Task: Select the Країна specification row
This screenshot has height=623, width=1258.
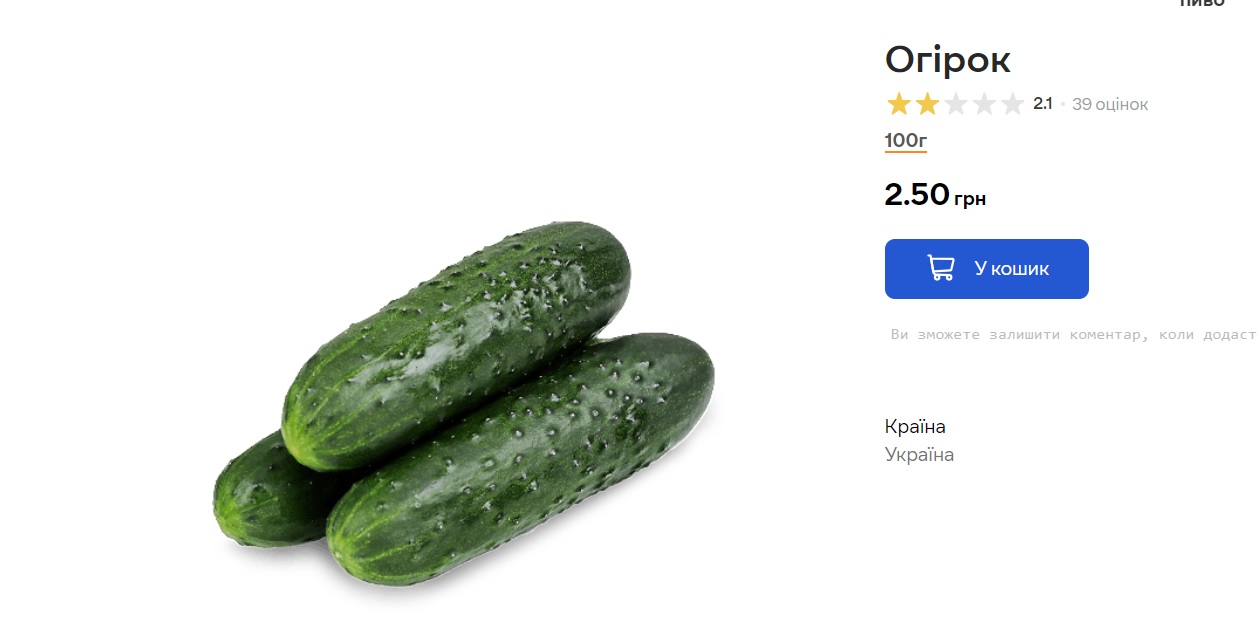Action: (913, 426)
